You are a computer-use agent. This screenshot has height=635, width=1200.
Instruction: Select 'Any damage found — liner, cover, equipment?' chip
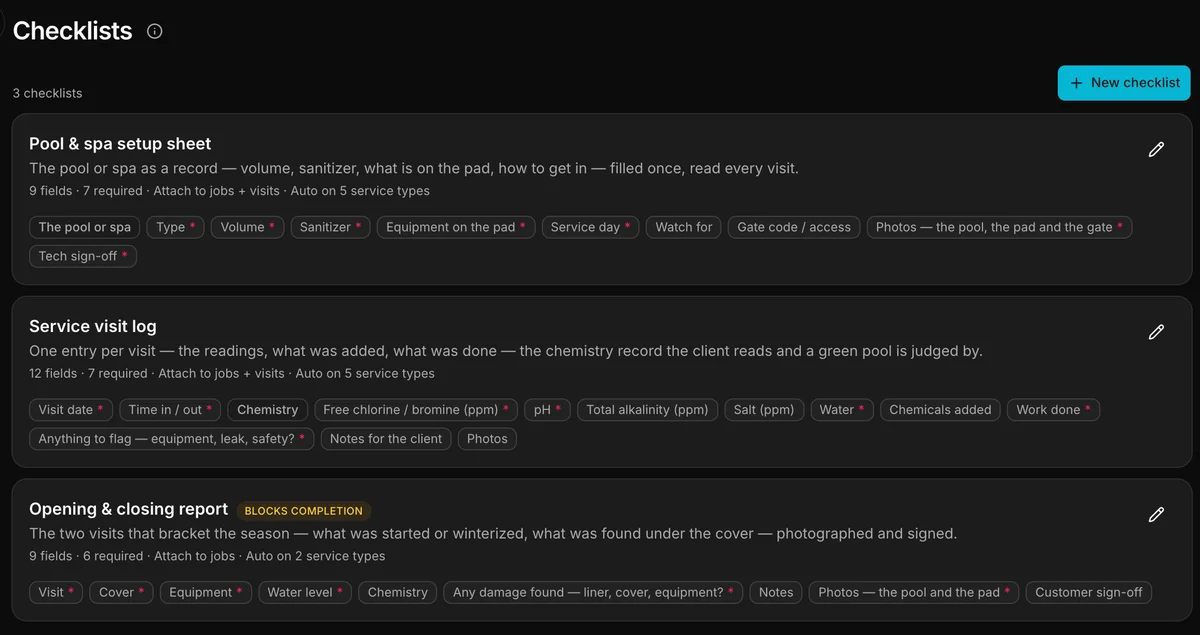(593, 592)
